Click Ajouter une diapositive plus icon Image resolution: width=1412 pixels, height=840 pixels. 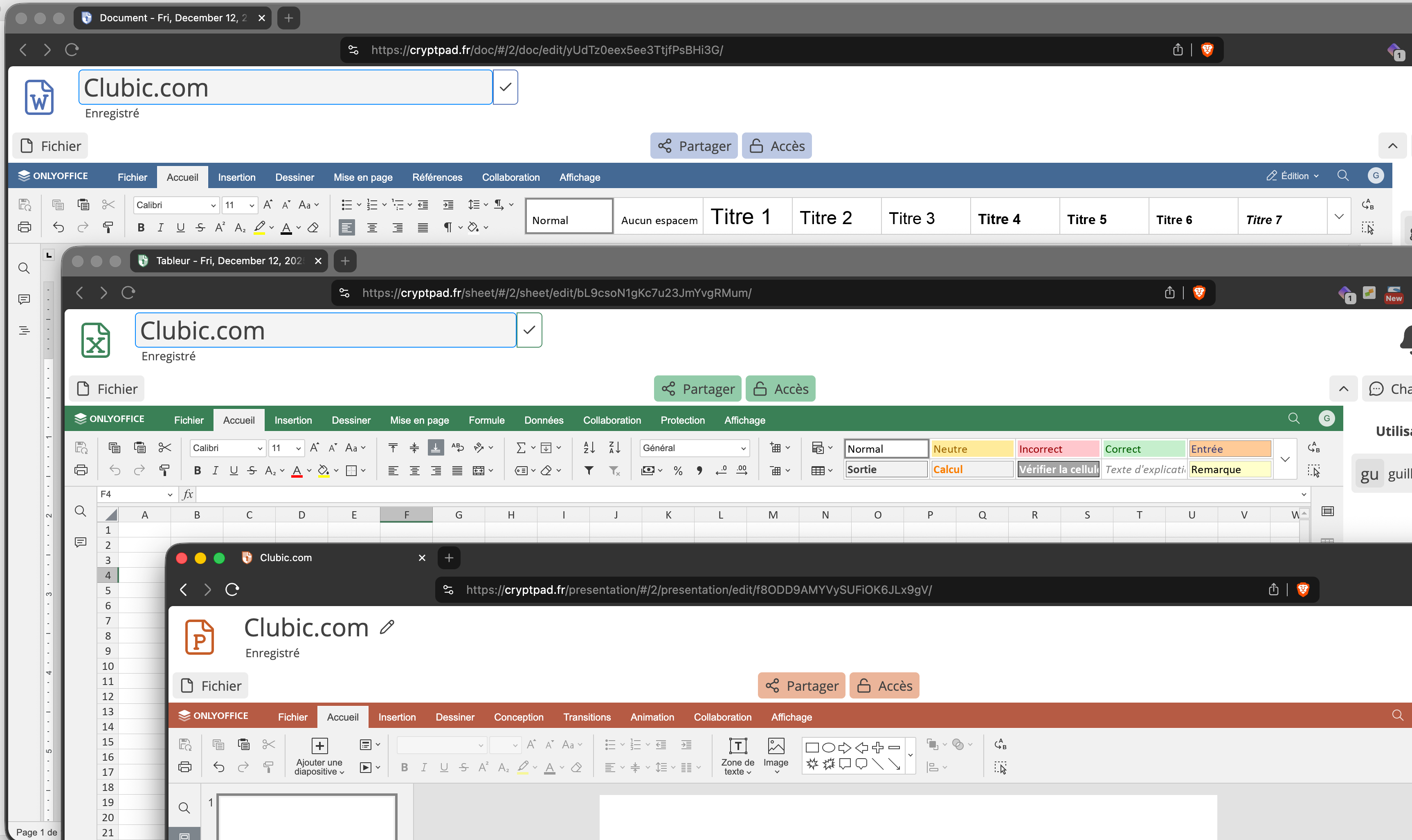click(319, 746)
